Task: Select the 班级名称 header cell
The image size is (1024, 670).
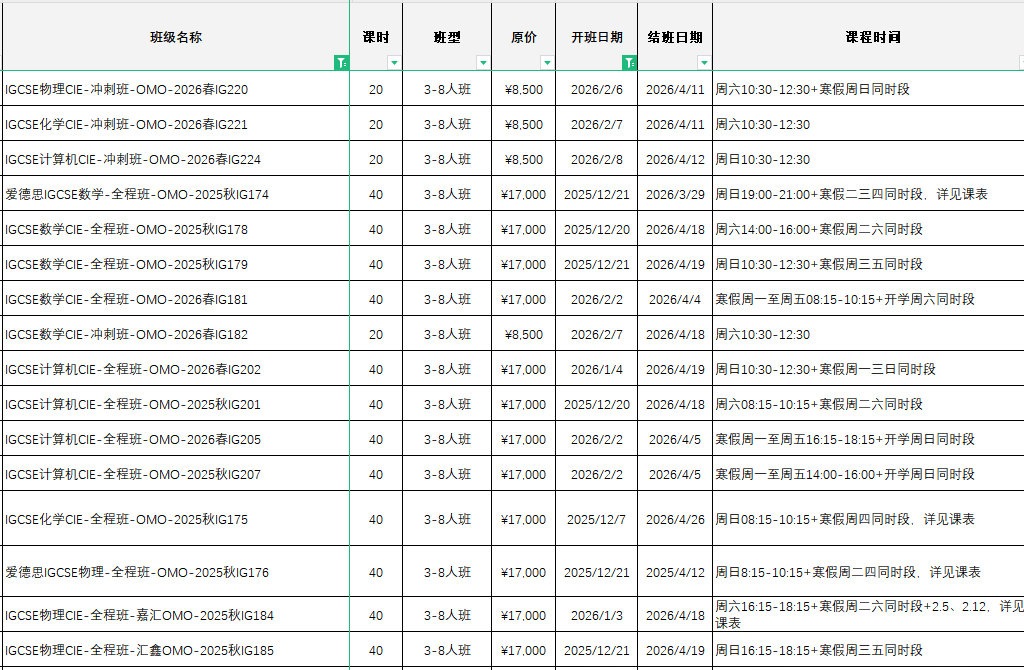Action: click(x=176, y=37)
